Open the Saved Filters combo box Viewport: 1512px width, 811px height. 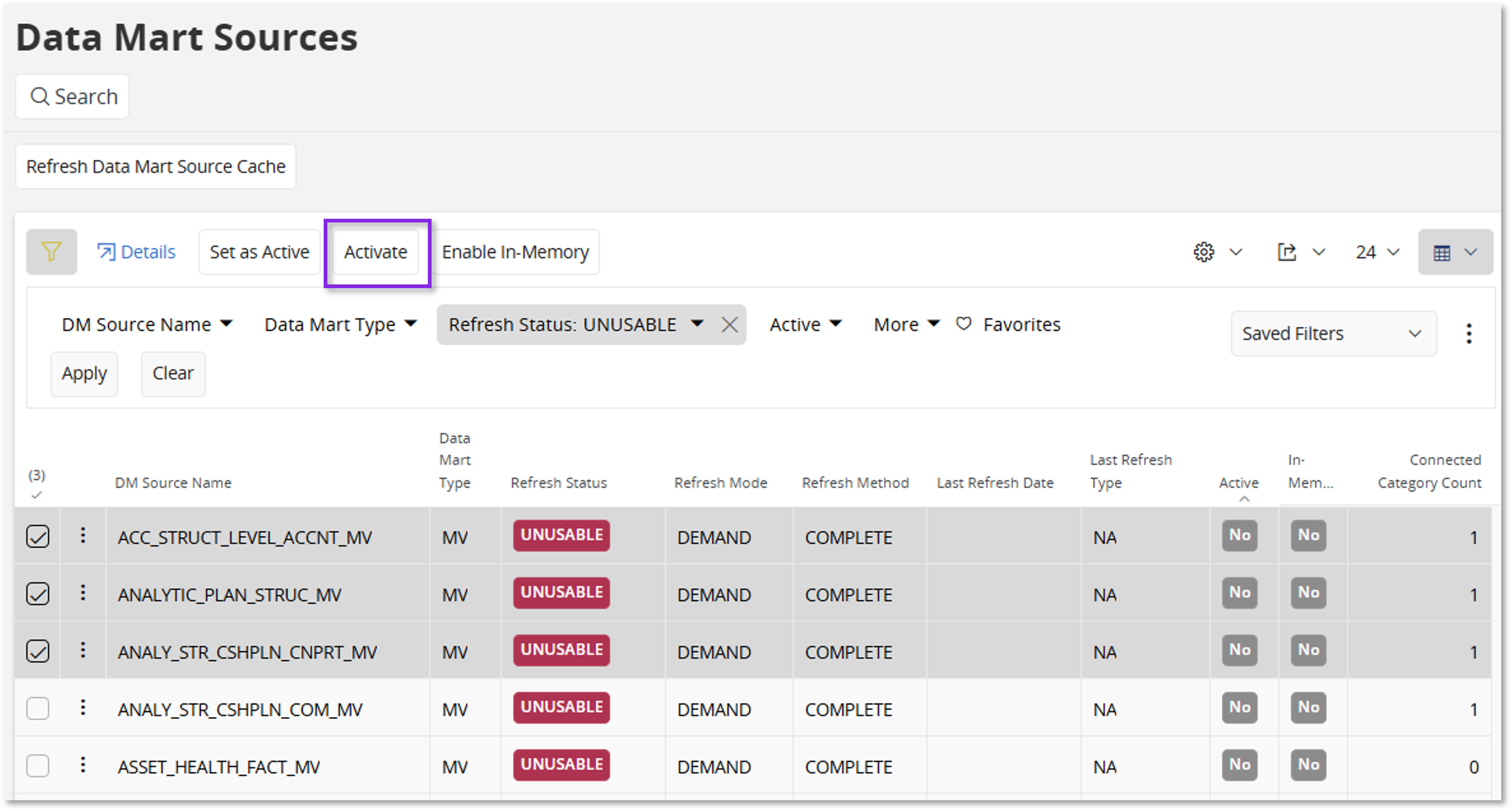pyautogui.click(x=1334, y=334)
